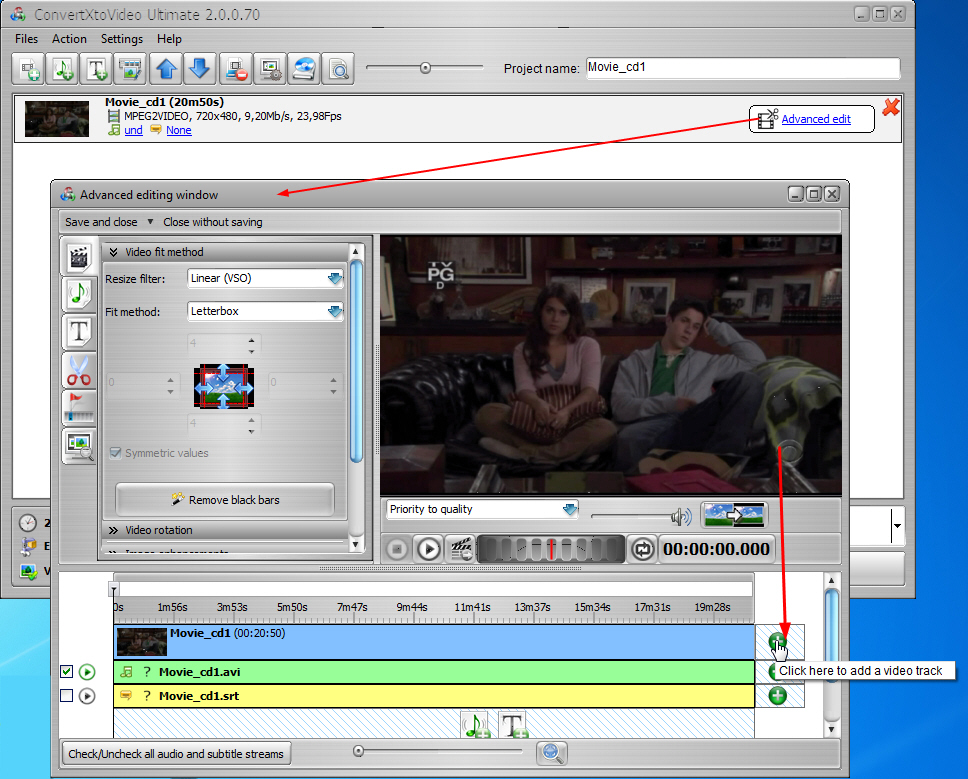This screenshot has height=779, width=968.
Task: Delete Movie_cd1 with the red X
Action: [x=891, y=107]
